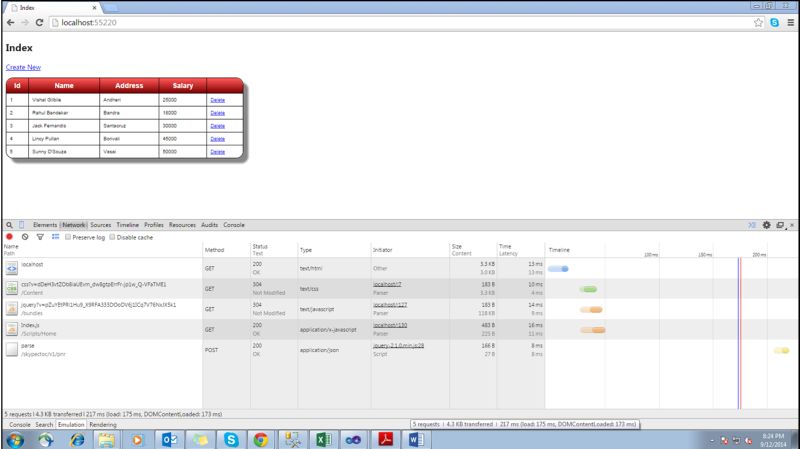Undock DevTools with the dock icon
Screen dimensions: 800x449
(780, 225)
